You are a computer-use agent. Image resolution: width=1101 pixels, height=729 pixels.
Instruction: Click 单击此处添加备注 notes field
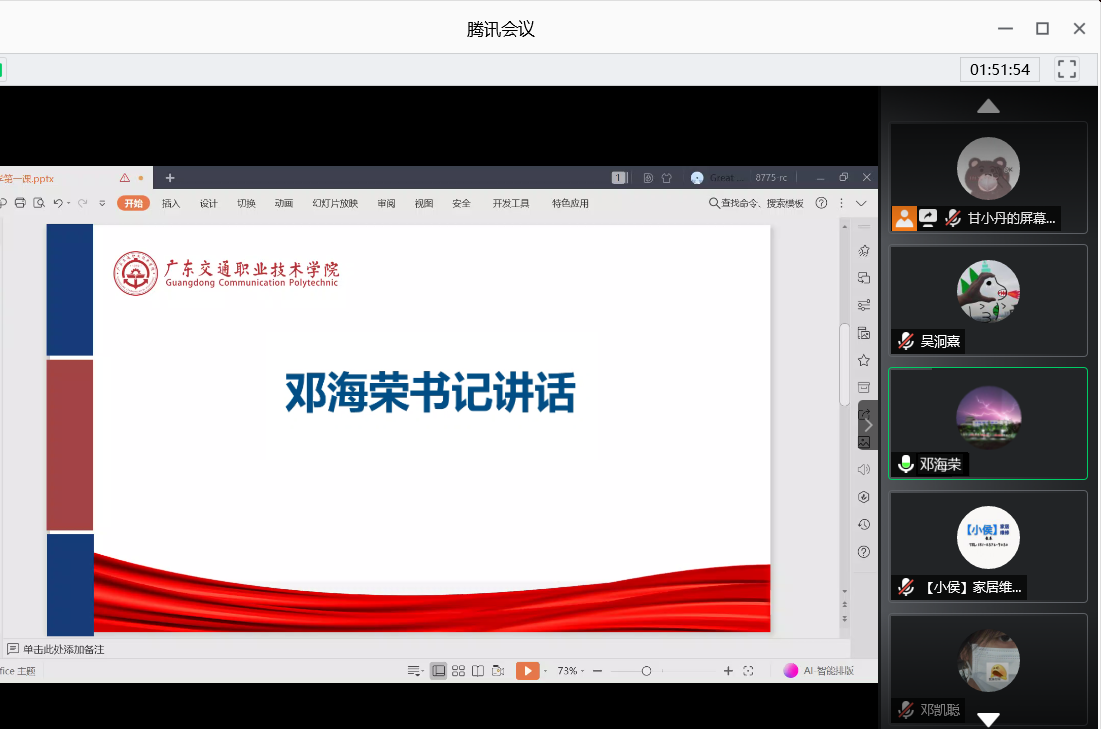[63, 650]
